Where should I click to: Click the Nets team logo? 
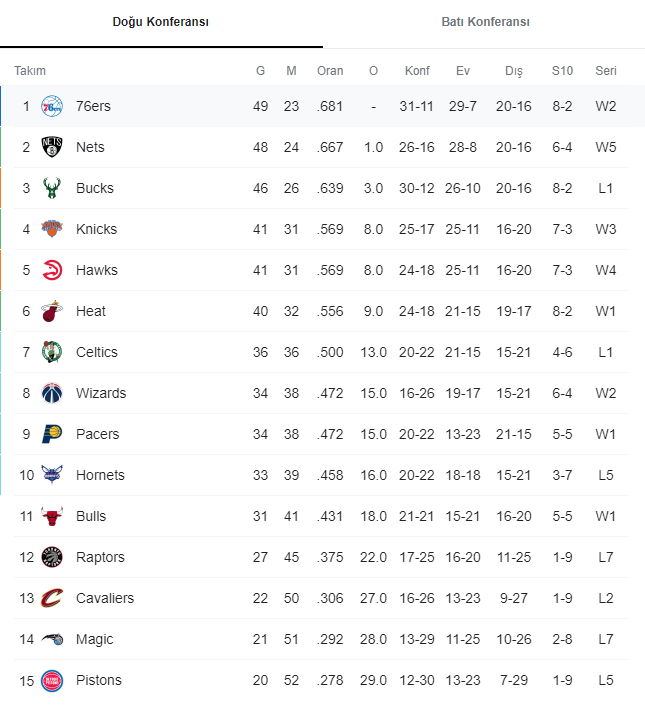52,147
